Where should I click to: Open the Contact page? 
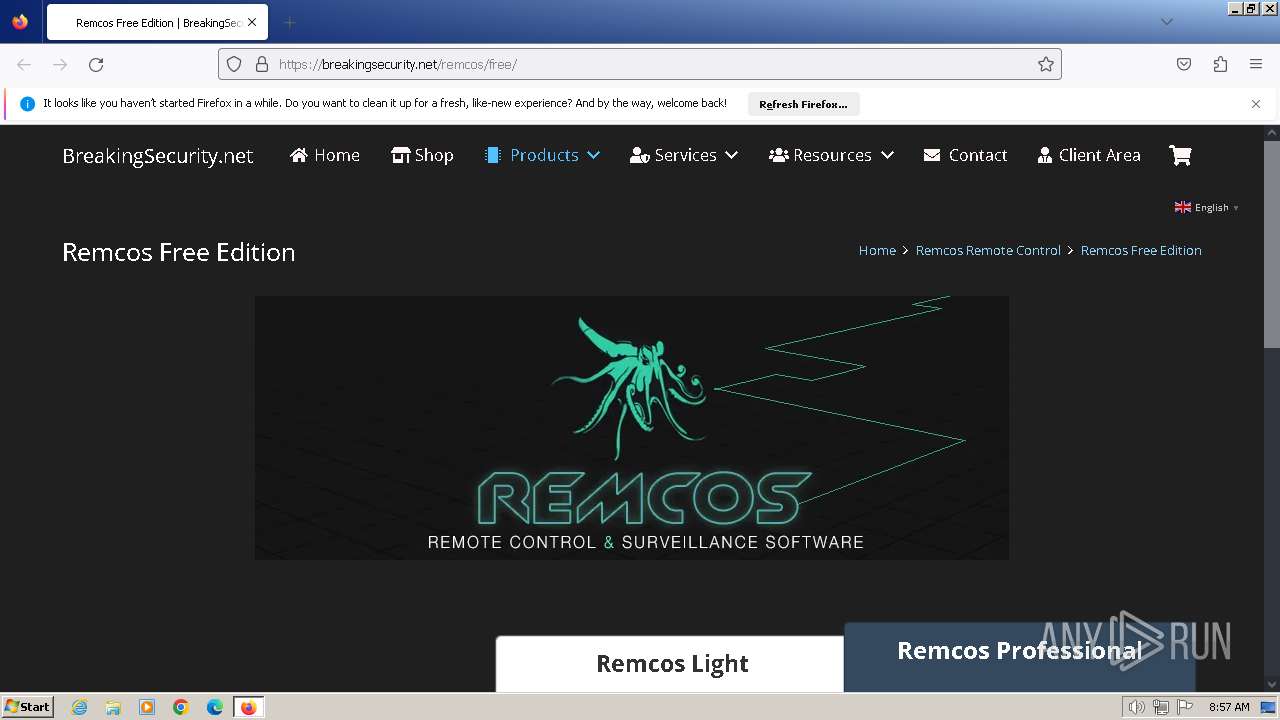click(965, 155)
